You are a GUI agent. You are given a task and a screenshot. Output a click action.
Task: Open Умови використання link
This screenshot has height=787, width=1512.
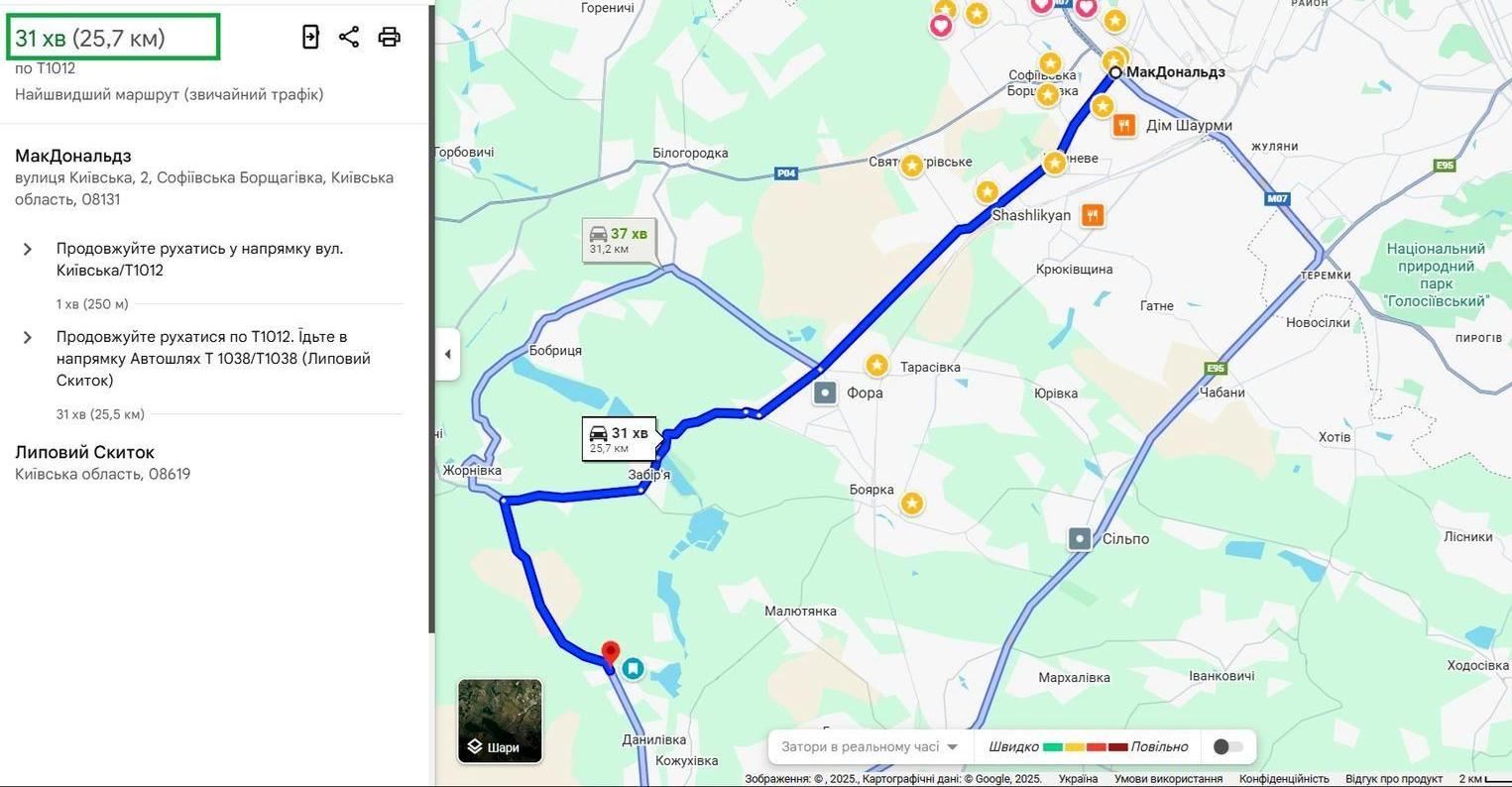(x=1168, y=779)
